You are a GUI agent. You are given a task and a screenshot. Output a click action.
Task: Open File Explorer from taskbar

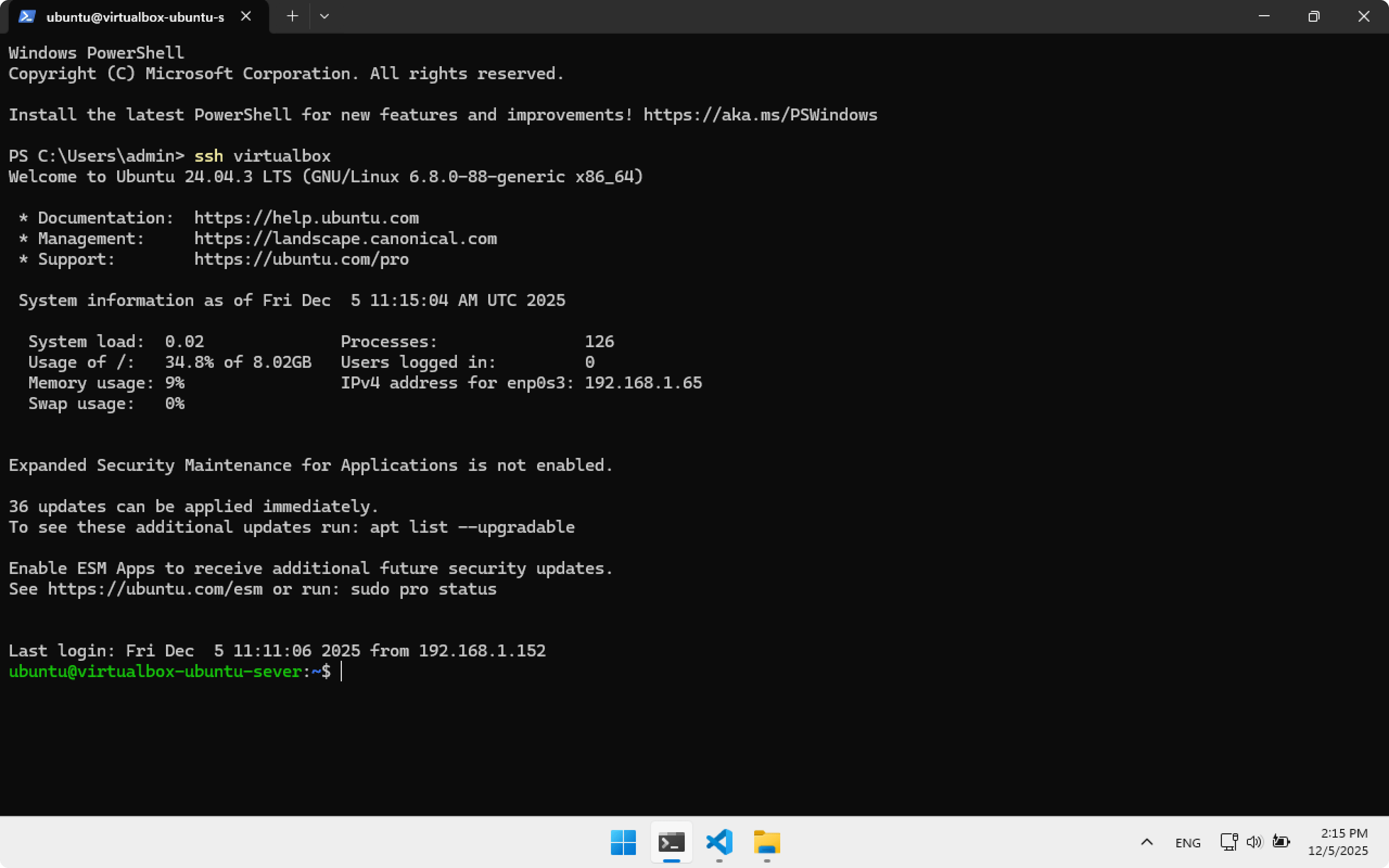tap(767, 842)
